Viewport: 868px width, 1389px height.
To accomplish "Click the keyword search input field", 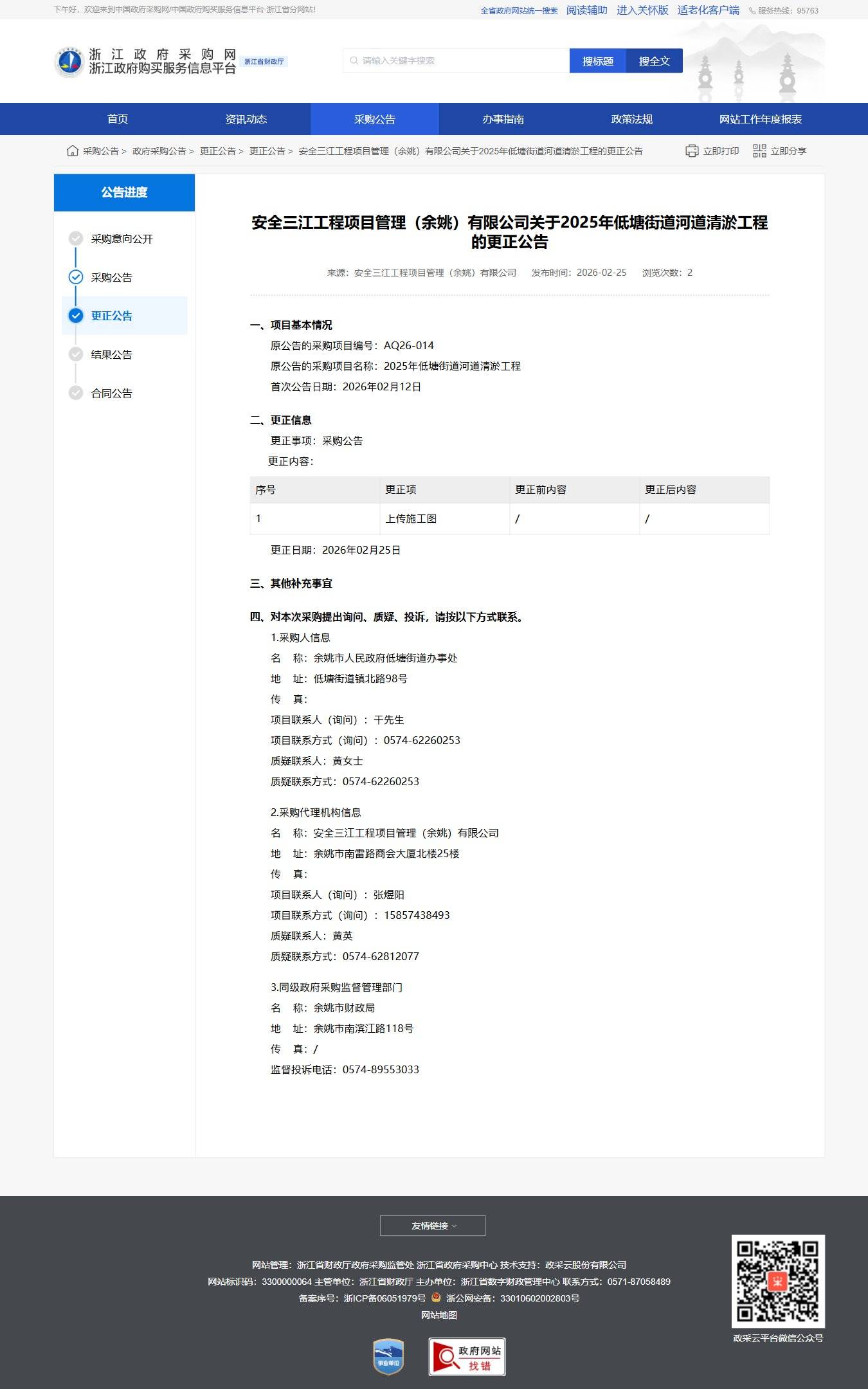I will point(457,61).
